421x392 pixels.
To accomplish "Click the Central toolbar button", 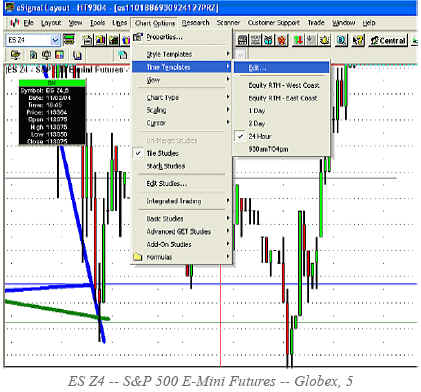I will coord(388,41).
